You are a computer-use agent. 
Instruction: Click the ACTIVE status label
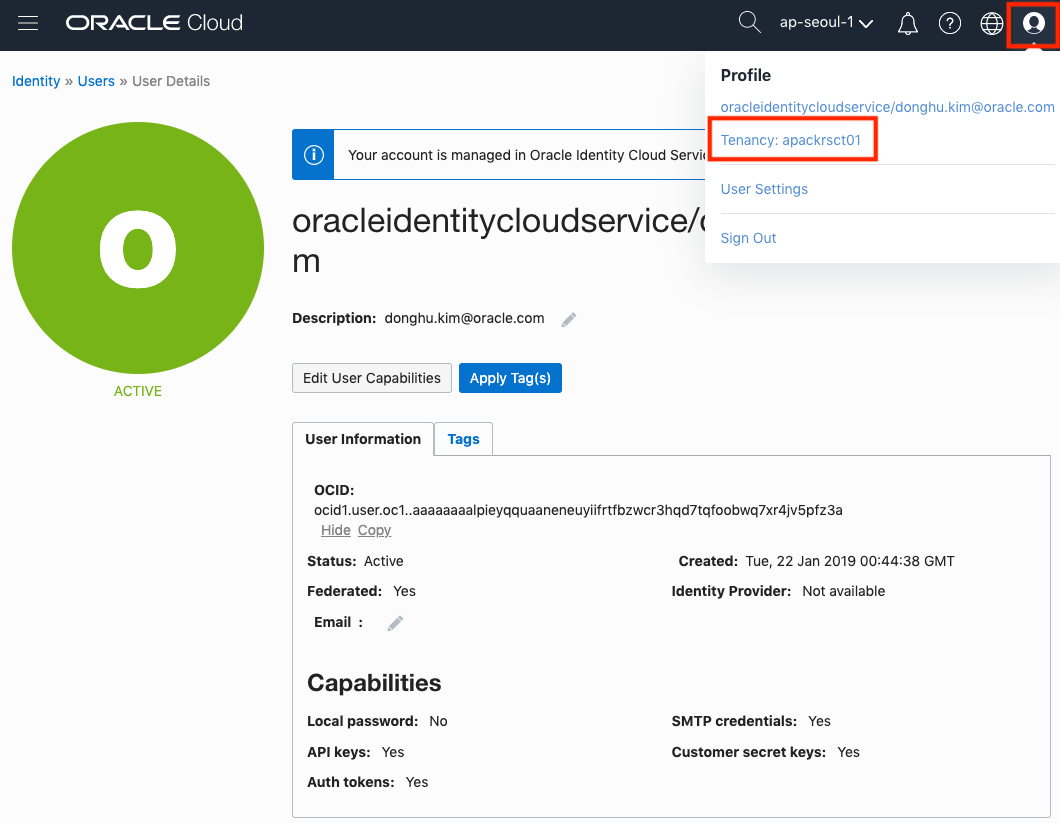pyautogui.click(x=138, y=391)
